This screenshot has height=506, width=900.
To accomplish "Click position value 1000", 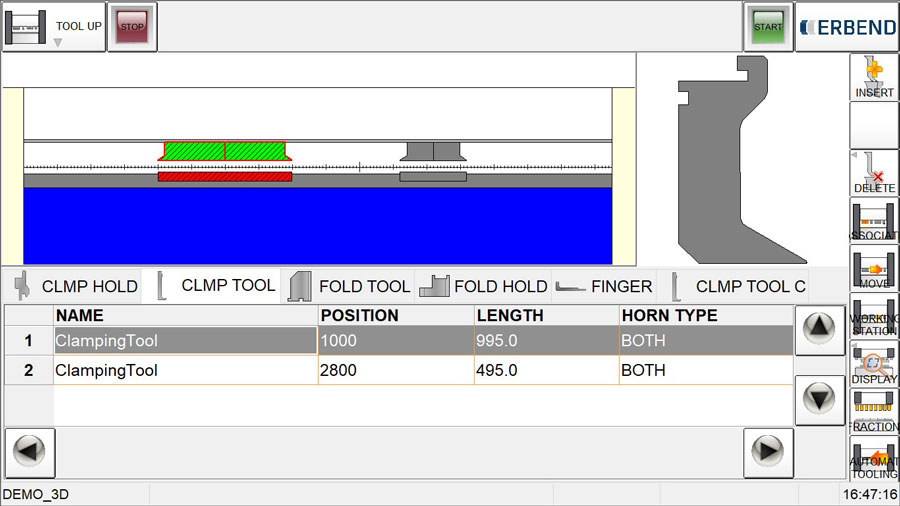I will (x=396, y=341).
